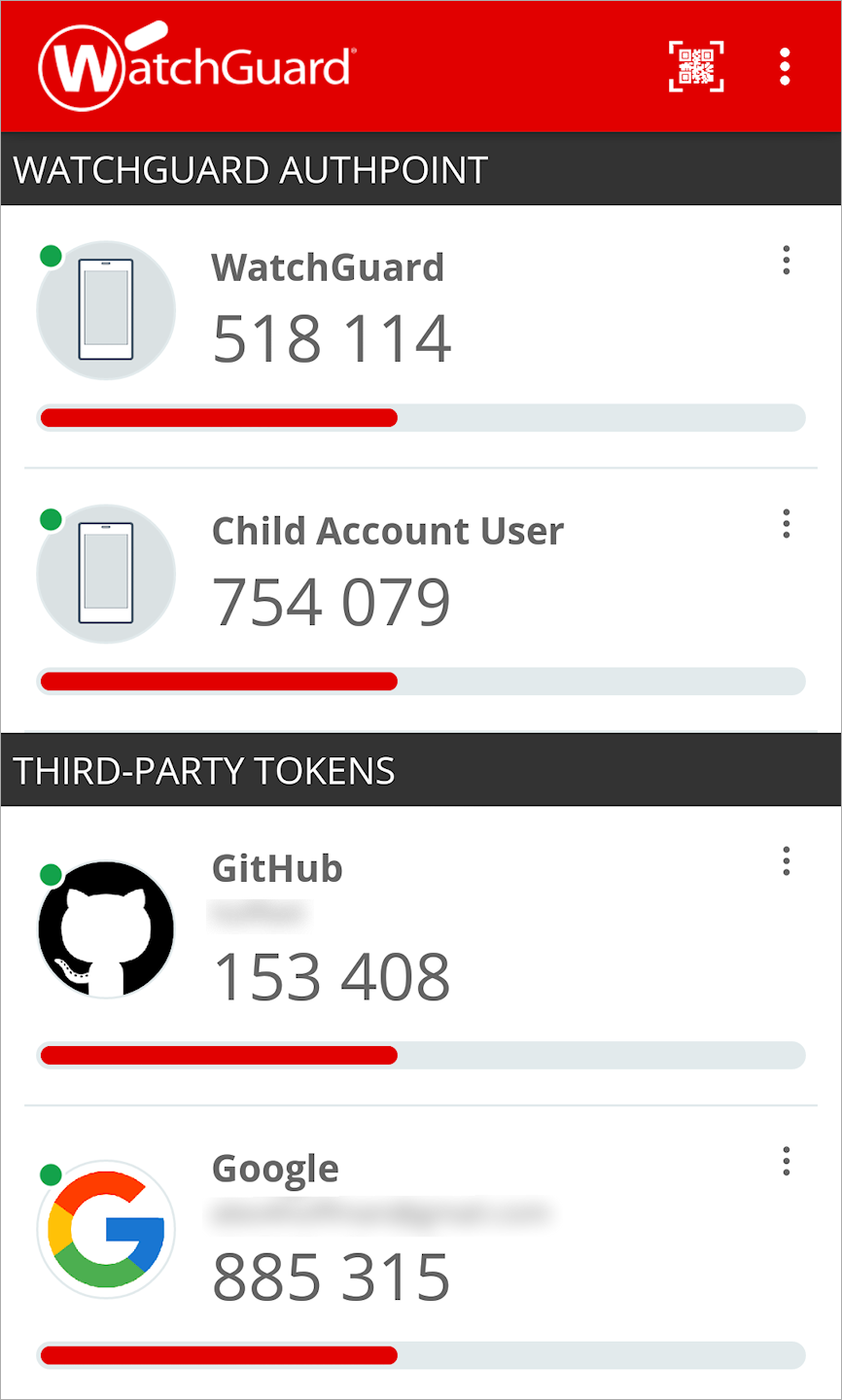The height and width of the screenshot is (1400, 842).
Task: Open the options menu for the GitHub token
Action: pyautogui.click(x=787, y=861)
